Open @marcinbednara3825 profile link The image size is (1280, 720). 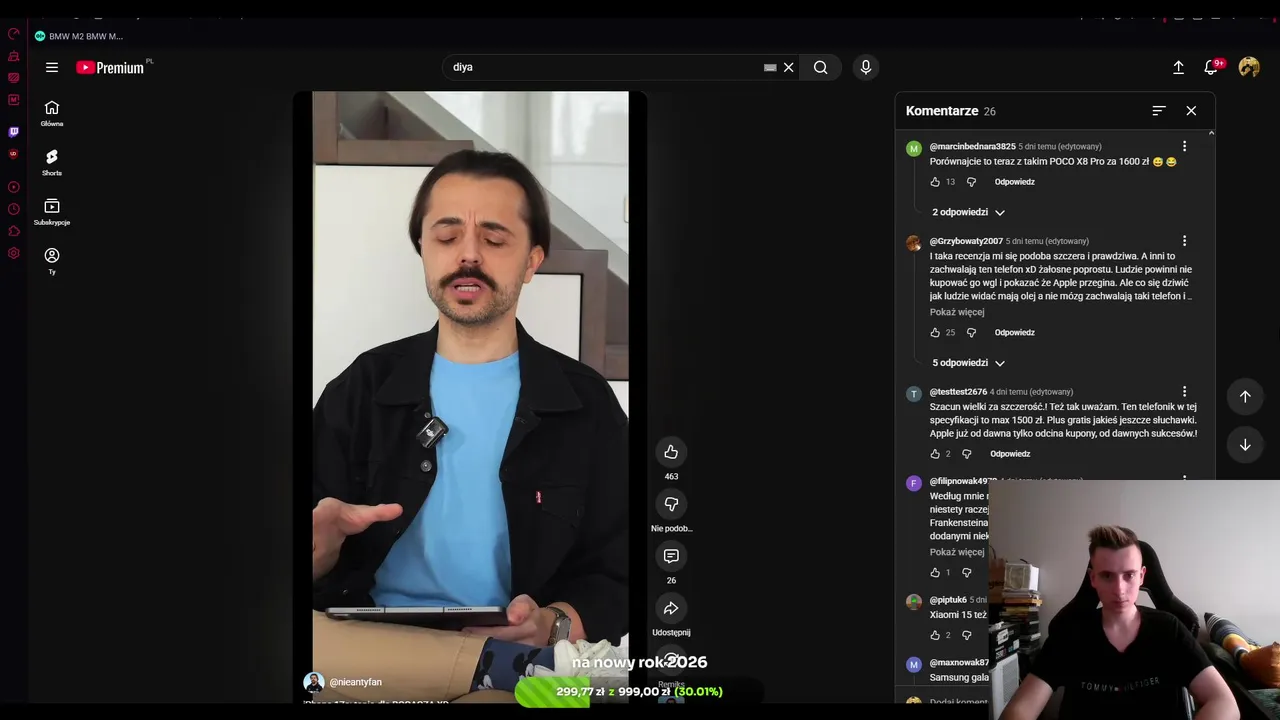click(x=972, y=147)
